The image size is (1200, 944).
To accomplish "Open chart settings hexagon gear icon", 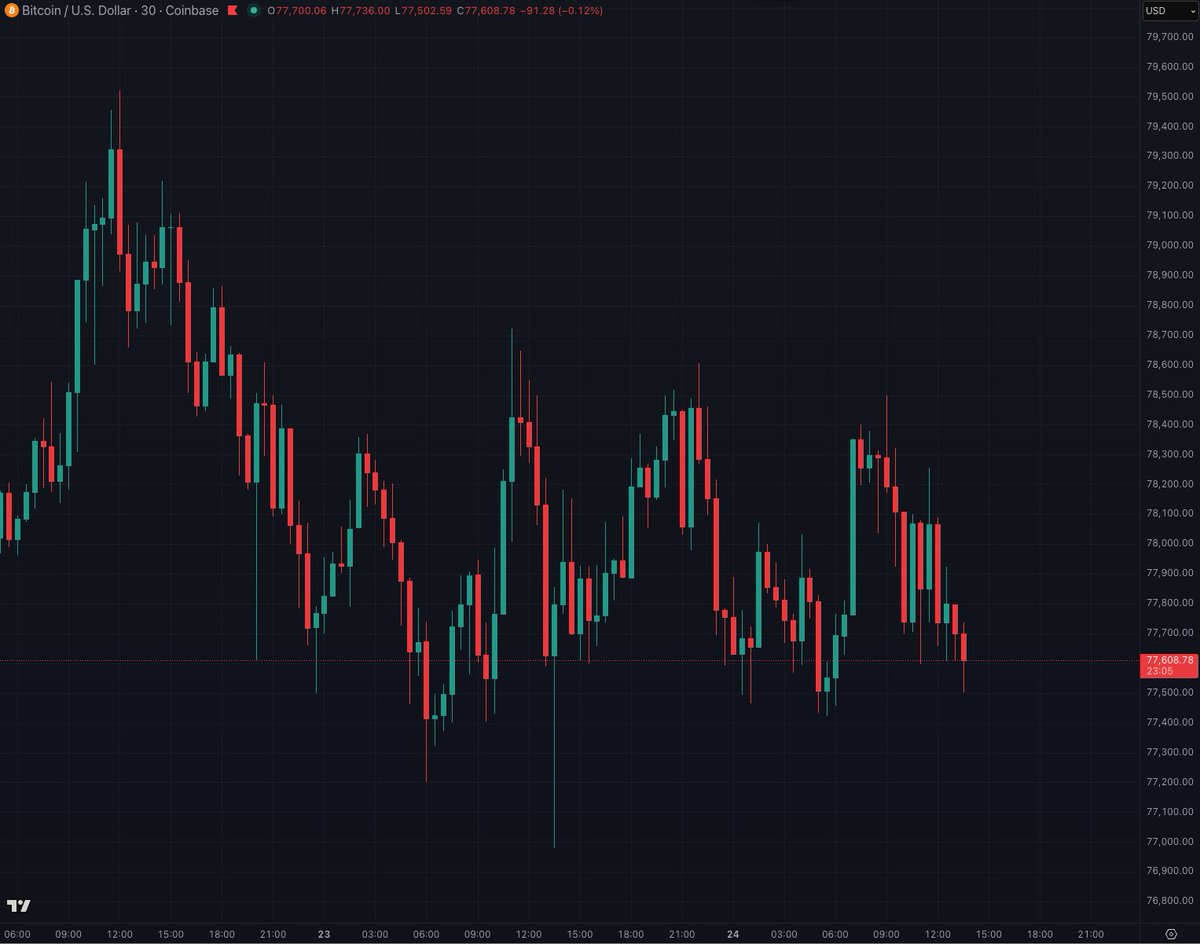I will click(1169, 933).
